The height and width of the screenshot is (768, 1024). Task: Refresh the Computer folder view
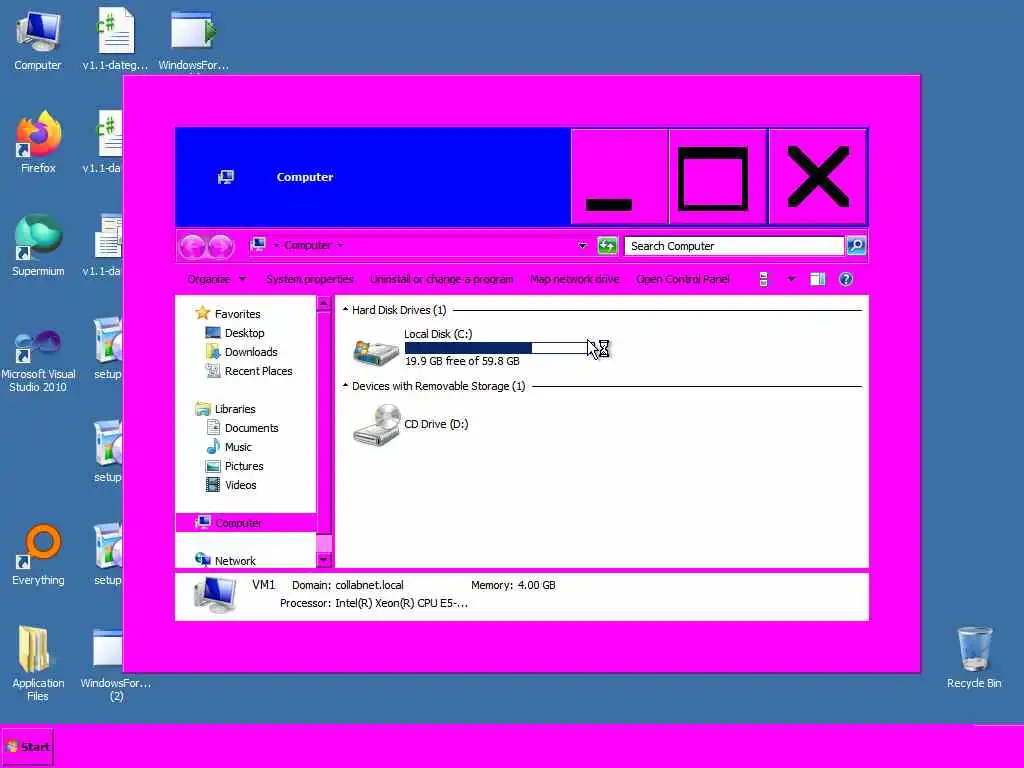607,246
